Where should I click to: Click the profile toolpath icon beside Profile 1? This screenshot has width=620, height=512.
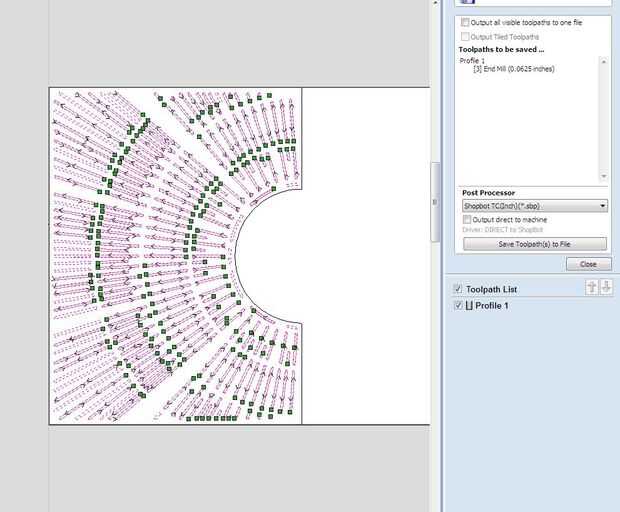(469, 306)
